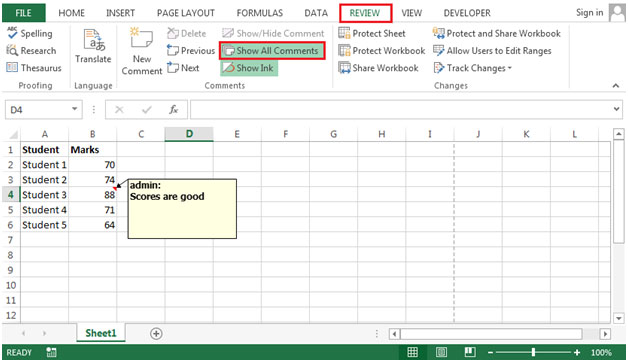Click Show/Hide Comment
The width and height of the screenshot is (628, 362).
273,33
